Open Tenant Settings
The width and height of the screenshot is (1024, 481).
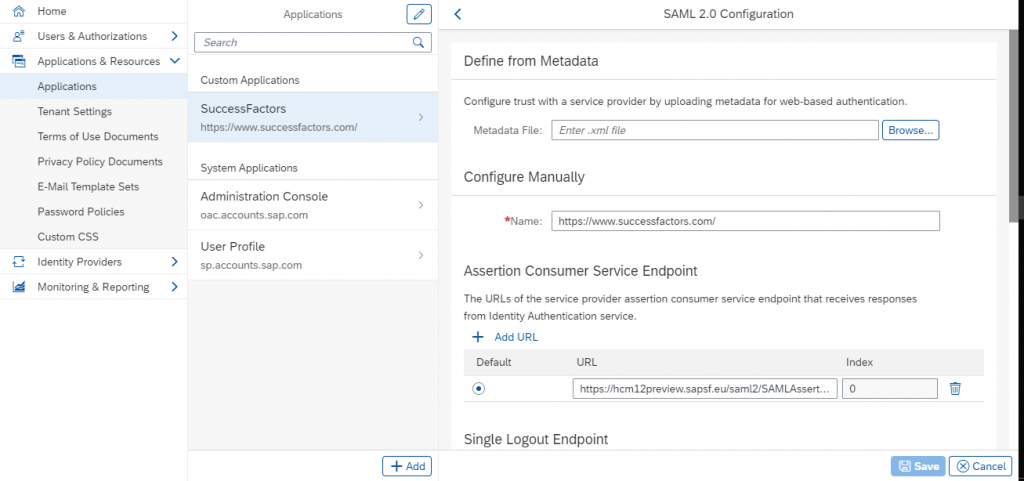tap(93, 112)
